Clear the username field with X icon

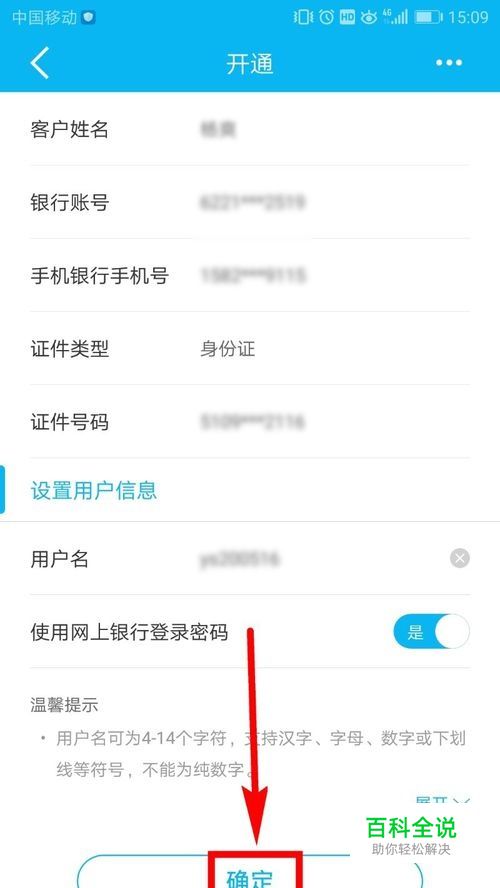pyautogui.click(x=460, y=559)
